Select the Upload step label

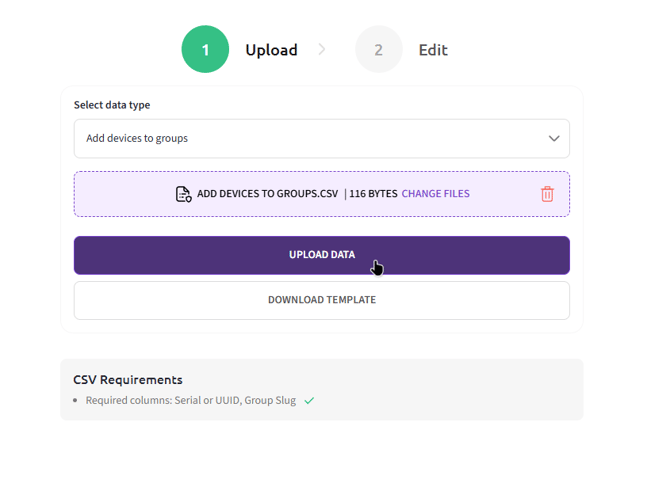[271, 50]
